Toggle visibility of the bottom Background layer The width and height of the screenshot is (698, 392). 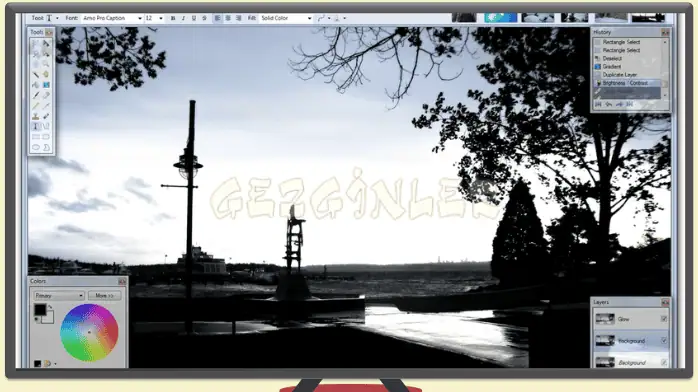[x=664, y=362]
